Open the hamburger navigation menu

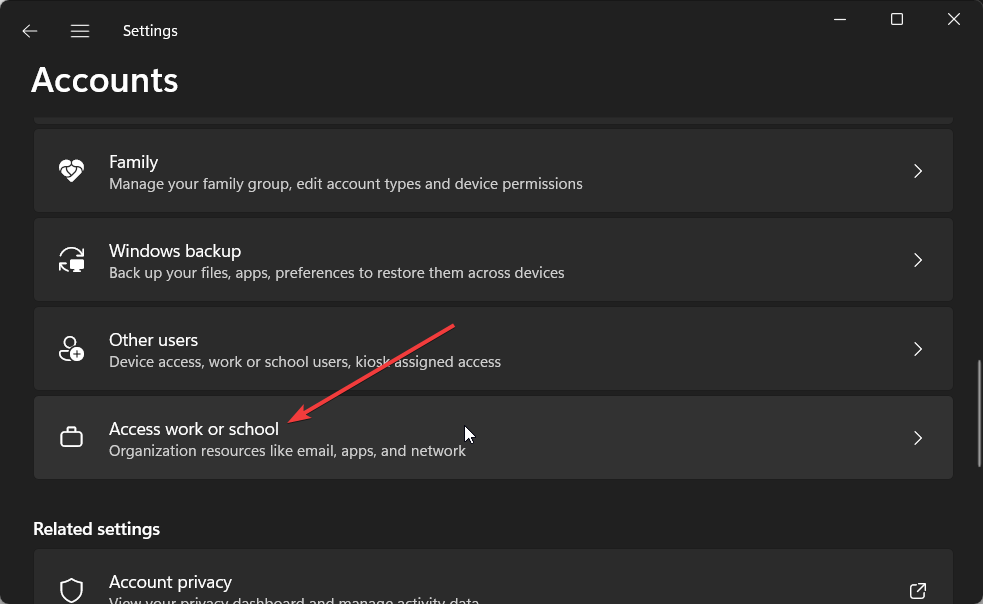80,31
